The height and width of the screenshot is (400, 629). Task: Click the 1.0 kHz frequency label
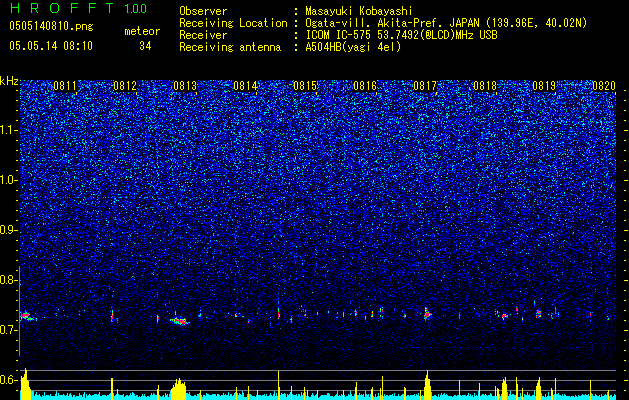(x=8, y=181)
